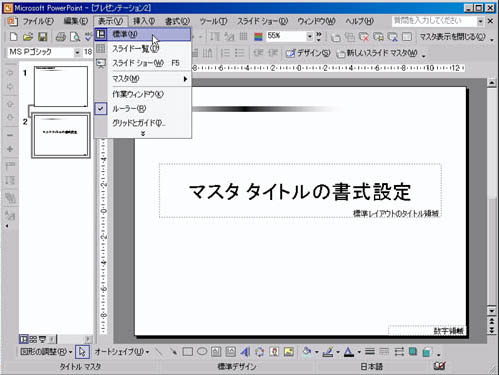Click spell check status icon
Viewport: 499px width, 375px height.
tap(440, 366)
